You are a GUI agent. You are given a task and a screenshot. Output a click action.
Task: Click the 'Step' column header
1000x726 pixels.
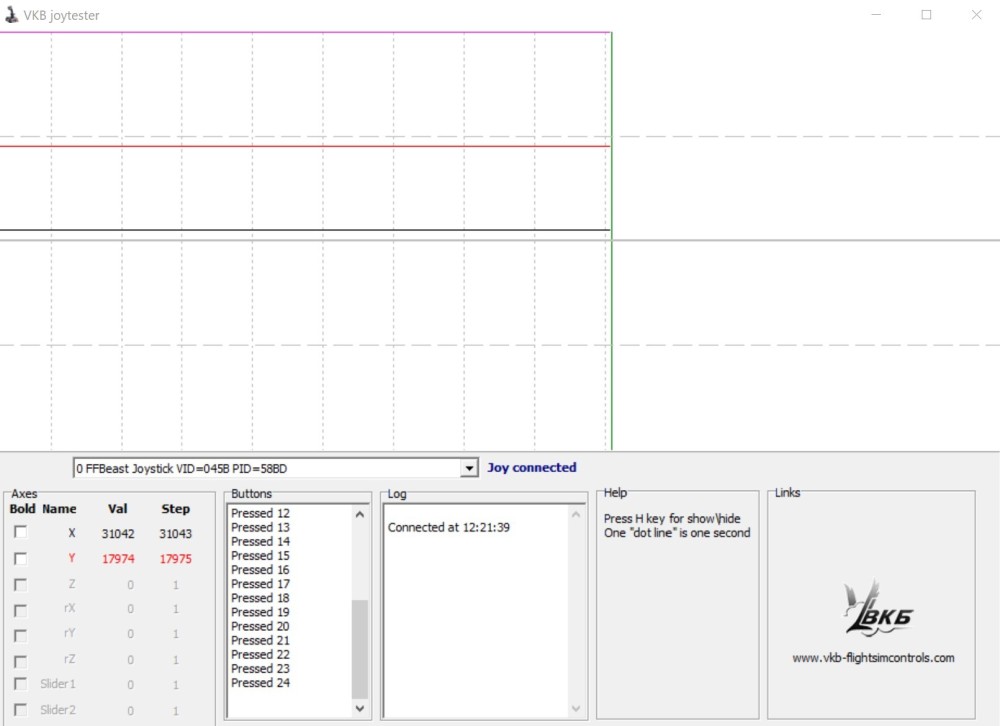[175, 509]
